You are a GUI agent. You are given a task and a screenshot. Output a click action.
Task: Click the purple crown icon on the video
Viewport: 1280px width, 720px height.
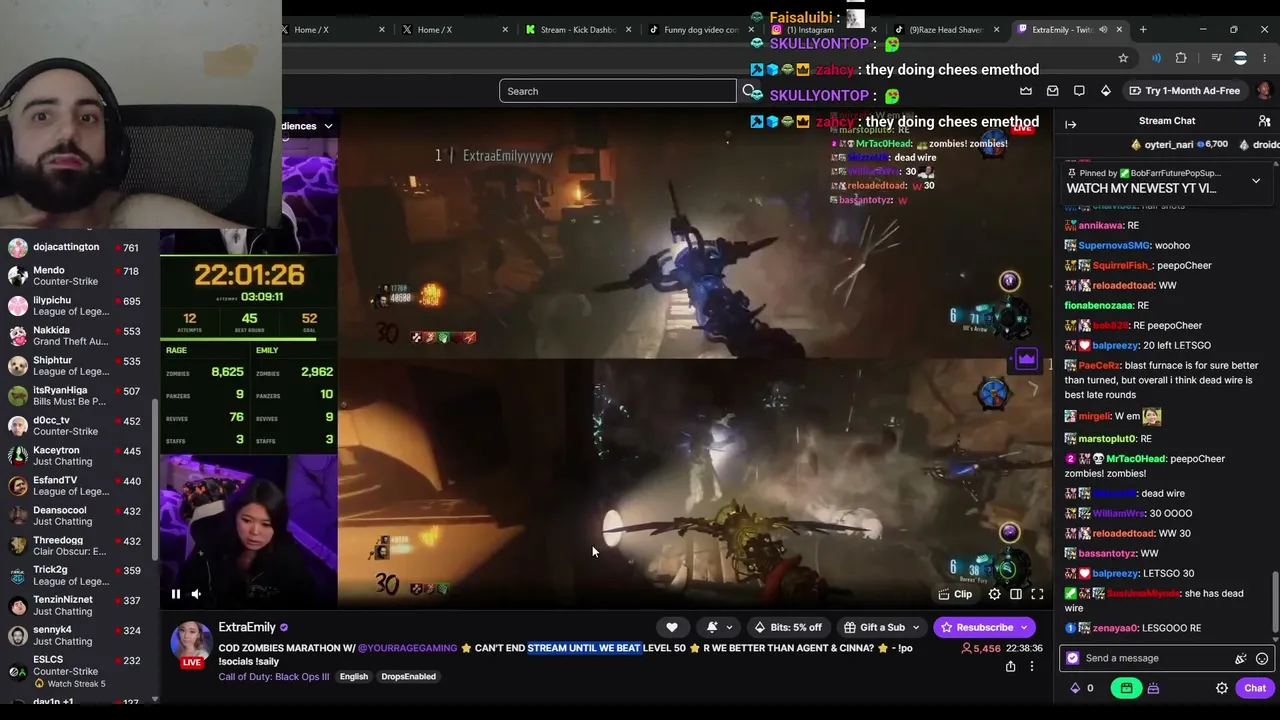tap(1026, 360)
